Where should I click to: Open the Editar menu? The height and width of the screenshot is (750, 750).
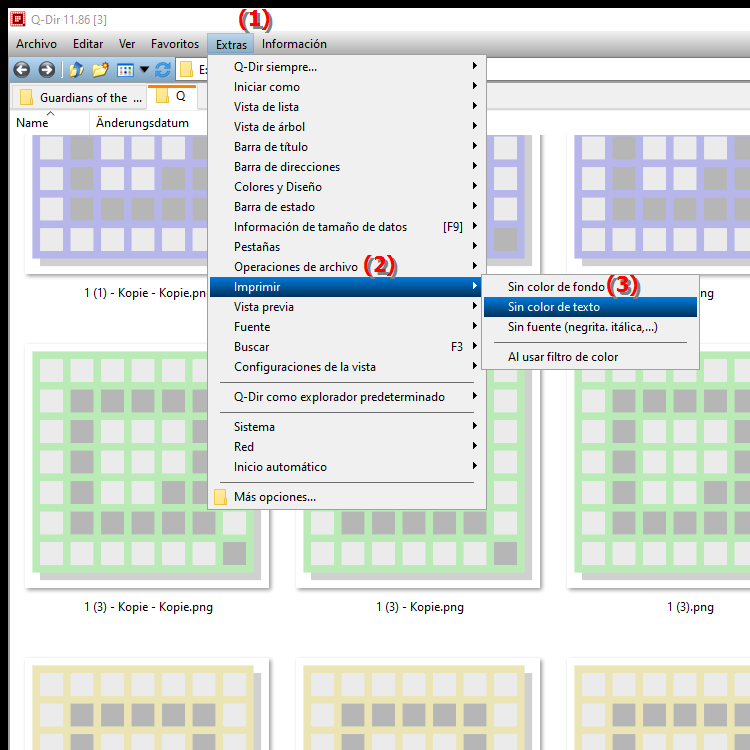(x=88, y=44)
